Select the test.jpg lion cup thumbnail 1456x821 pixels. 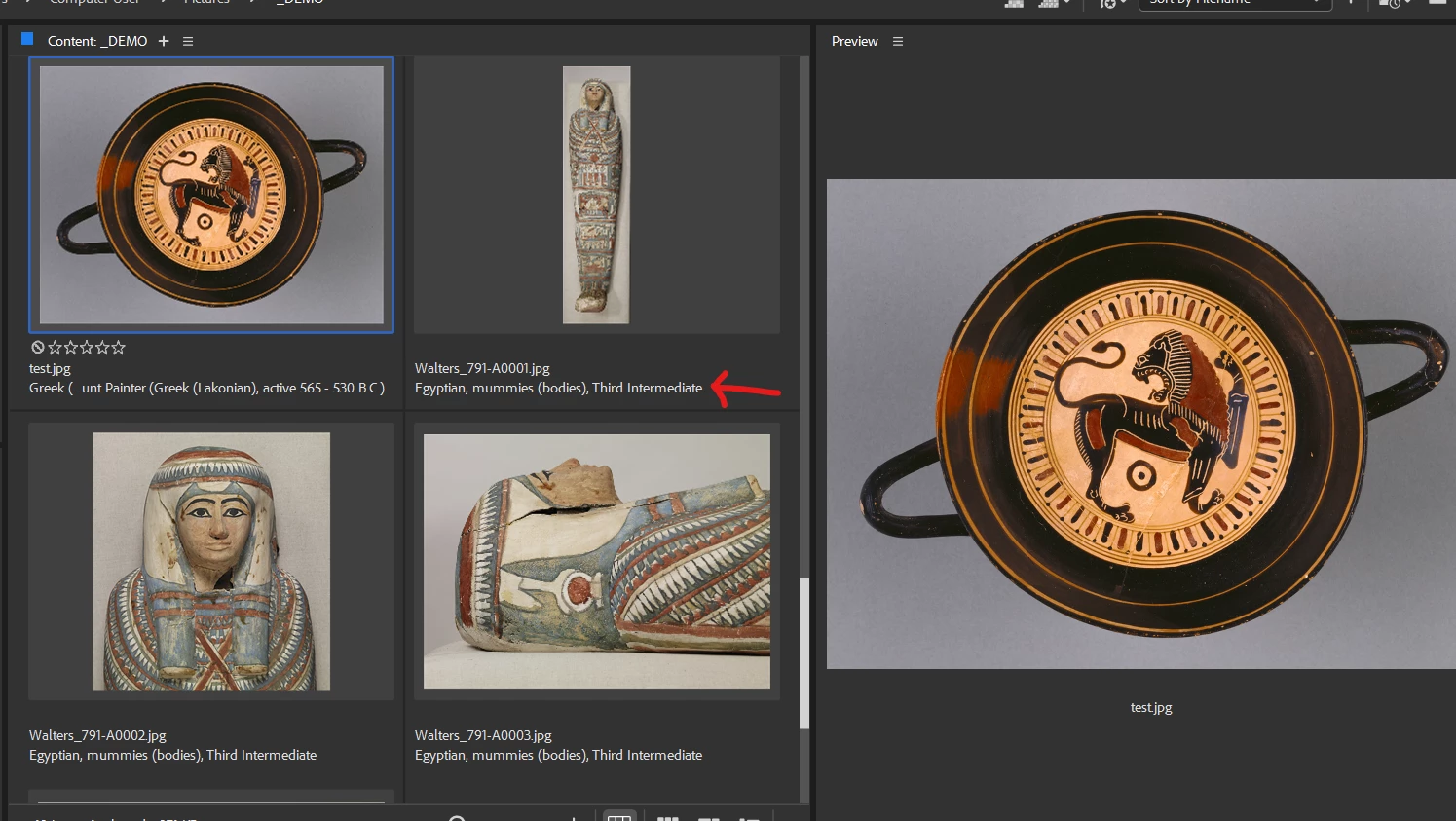211,195
